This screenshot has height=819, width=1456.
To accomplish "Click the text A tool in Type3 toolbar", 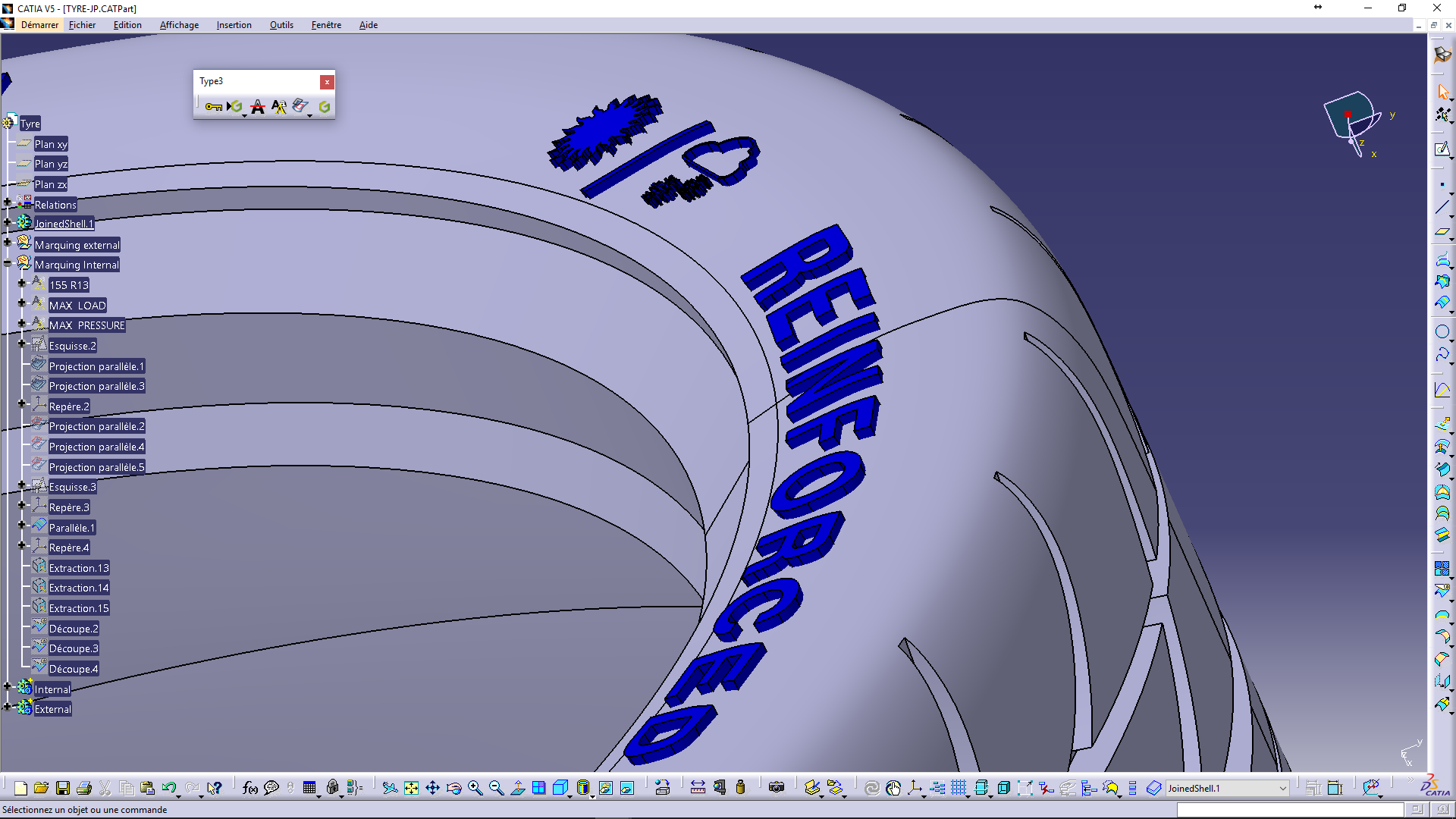I will coord(258,107).
